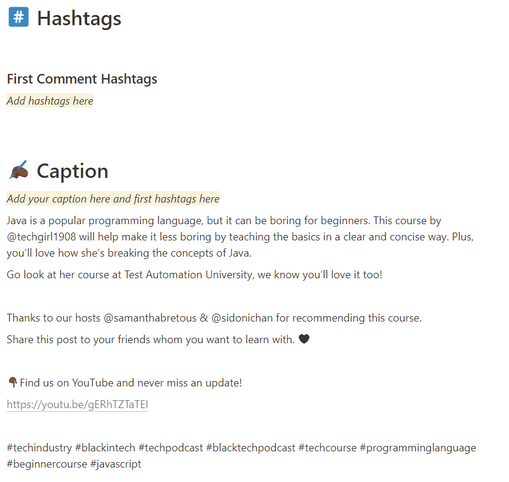Viewport: 509px width, 482px height.
Task: Click the #techindustry hashtag
Action: (x=39, y=447)
